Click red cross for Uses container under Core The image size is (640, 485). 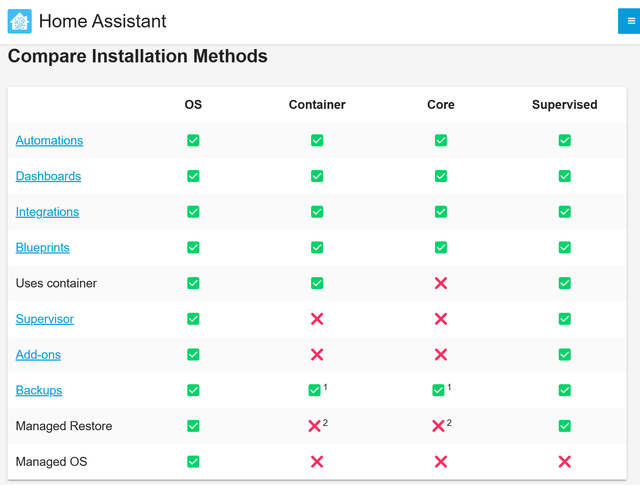(440, 284)
